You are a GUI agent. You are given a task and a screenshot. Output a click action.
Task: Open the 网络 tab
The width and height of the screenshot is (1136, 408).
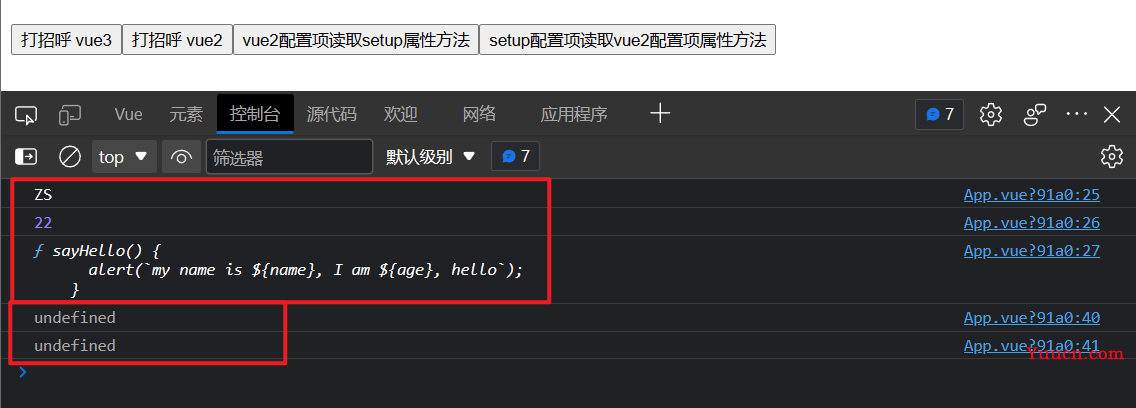pos(479,115)
